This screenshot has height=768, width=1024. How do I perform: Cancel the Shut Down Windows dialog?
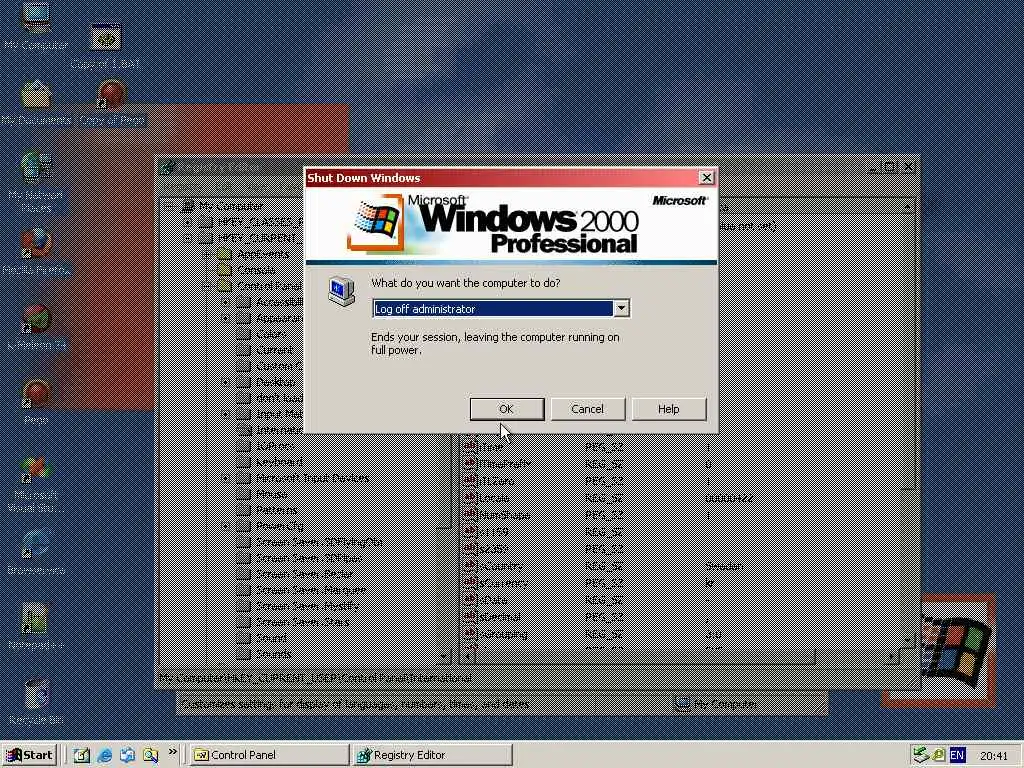coord(587,409)
